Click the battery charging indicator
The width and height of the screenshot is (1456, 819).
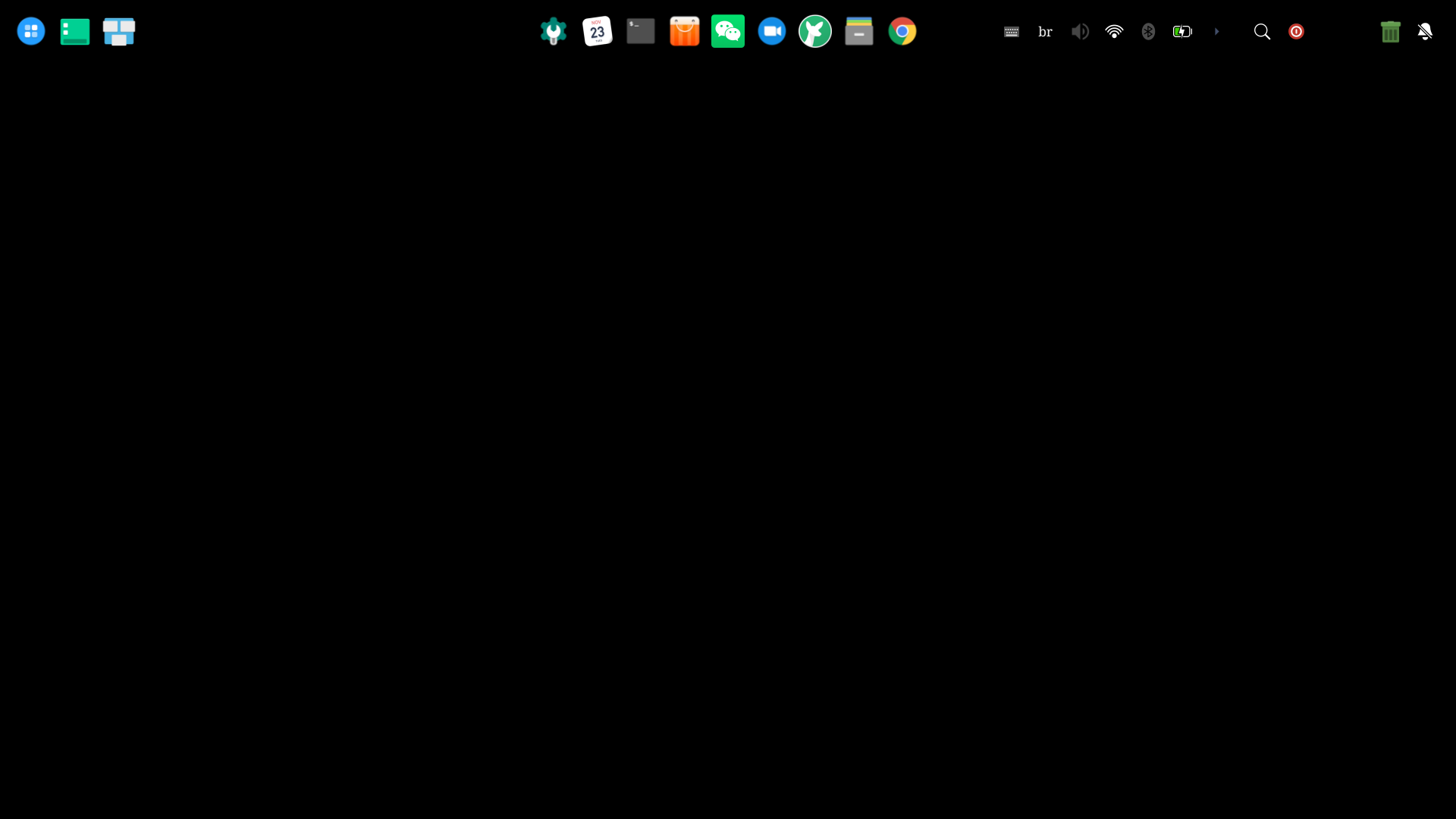(1182, 31)
